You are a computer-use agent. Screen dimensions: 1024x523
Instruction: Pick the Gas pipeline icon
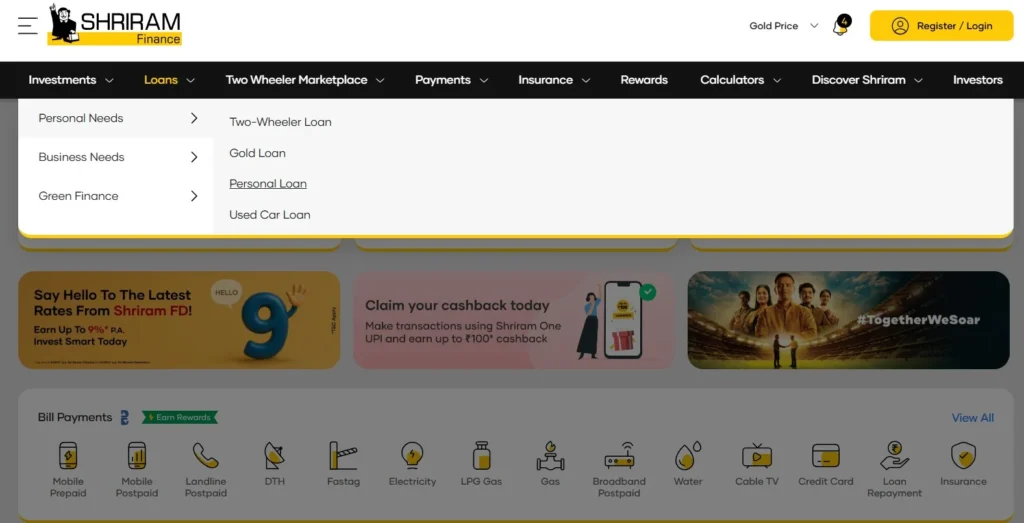(x=550, y=456)
